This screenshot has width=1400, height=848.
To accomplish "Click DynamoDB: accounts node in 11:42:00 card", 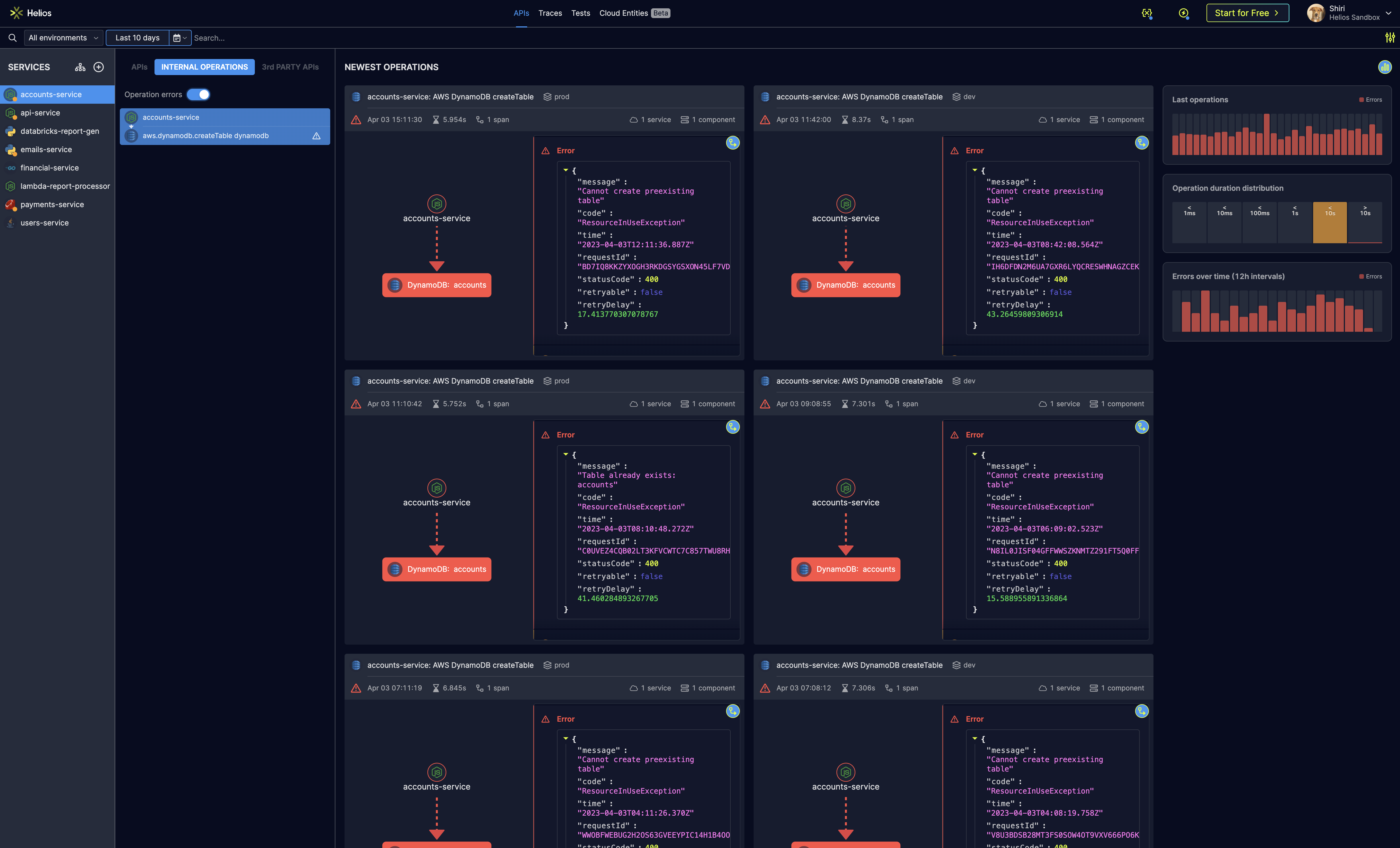I will click(845, 285).
